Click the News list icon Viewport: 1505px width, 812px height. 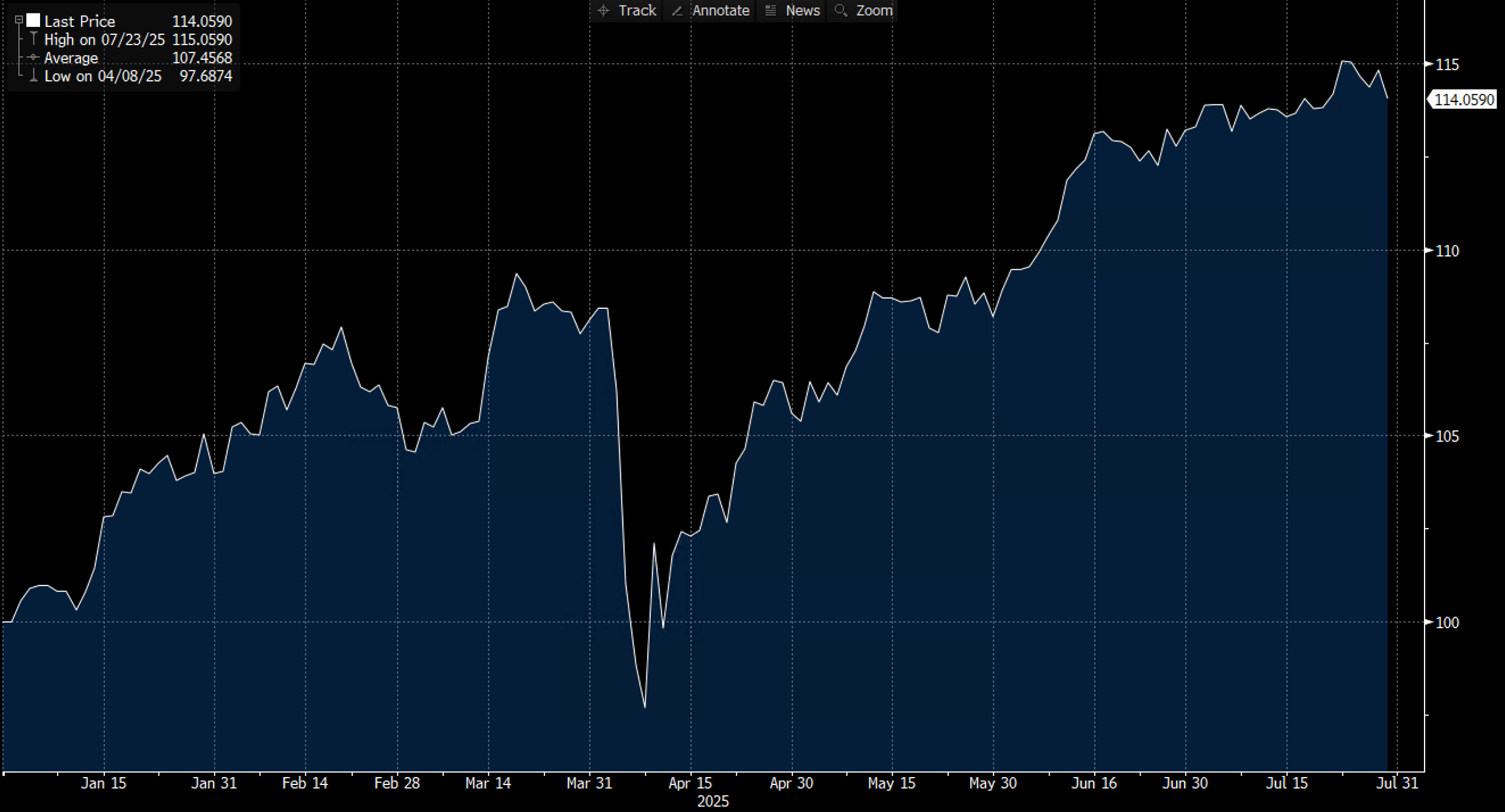point(771,10)
